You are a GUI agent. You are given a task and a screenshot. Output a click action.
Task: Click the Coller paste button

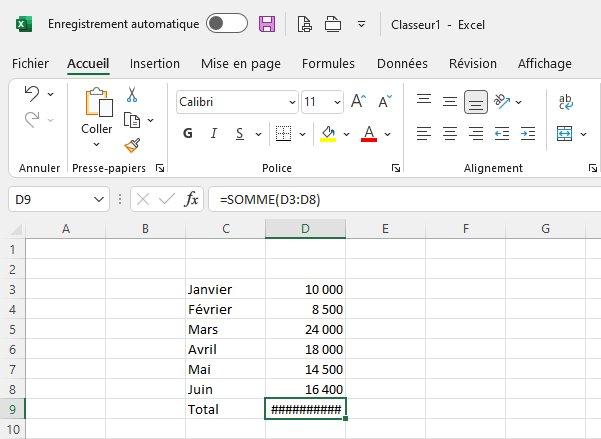[x=97, y=110]
